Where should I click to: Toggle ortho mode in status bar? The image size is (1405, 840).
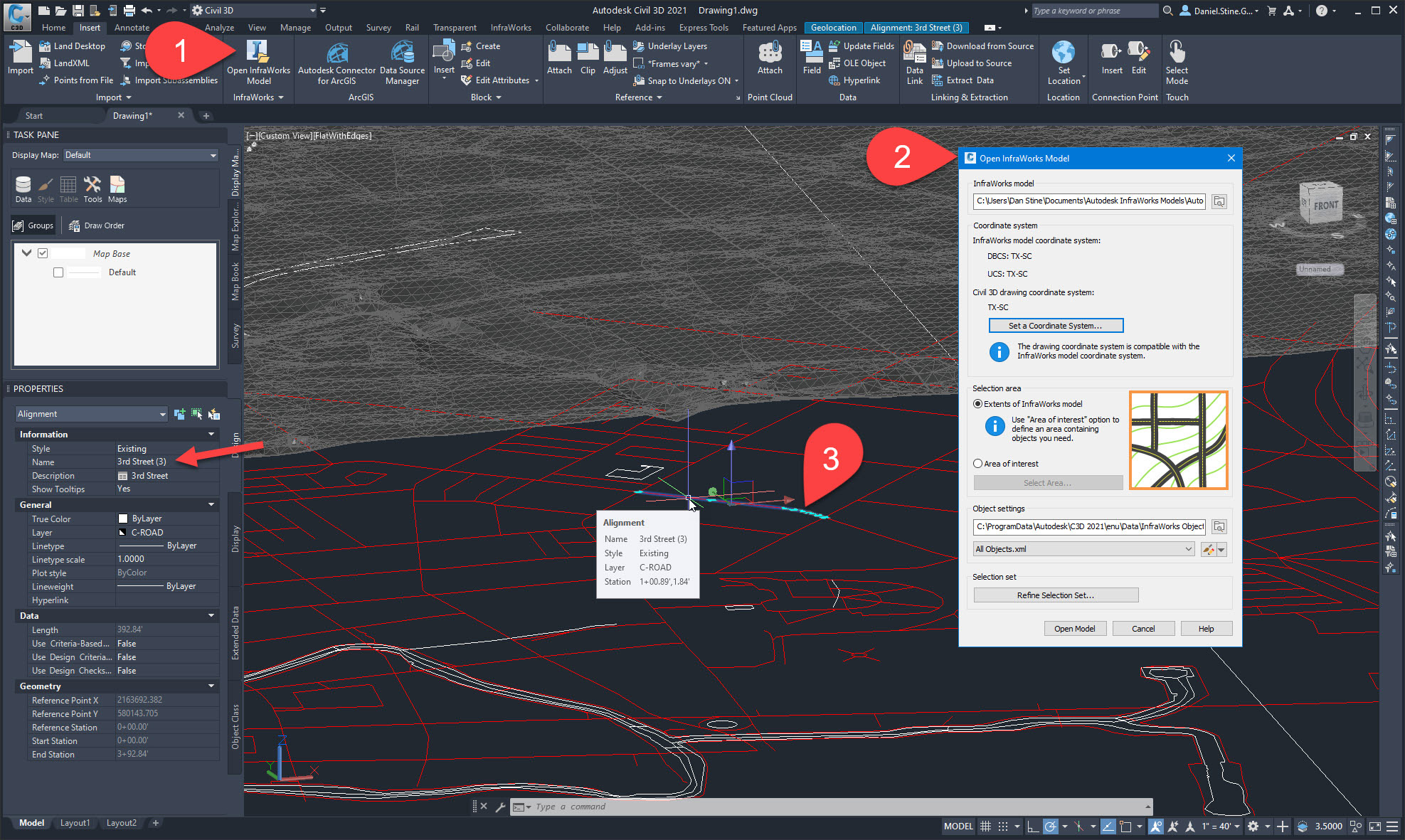pos(1033,826)
